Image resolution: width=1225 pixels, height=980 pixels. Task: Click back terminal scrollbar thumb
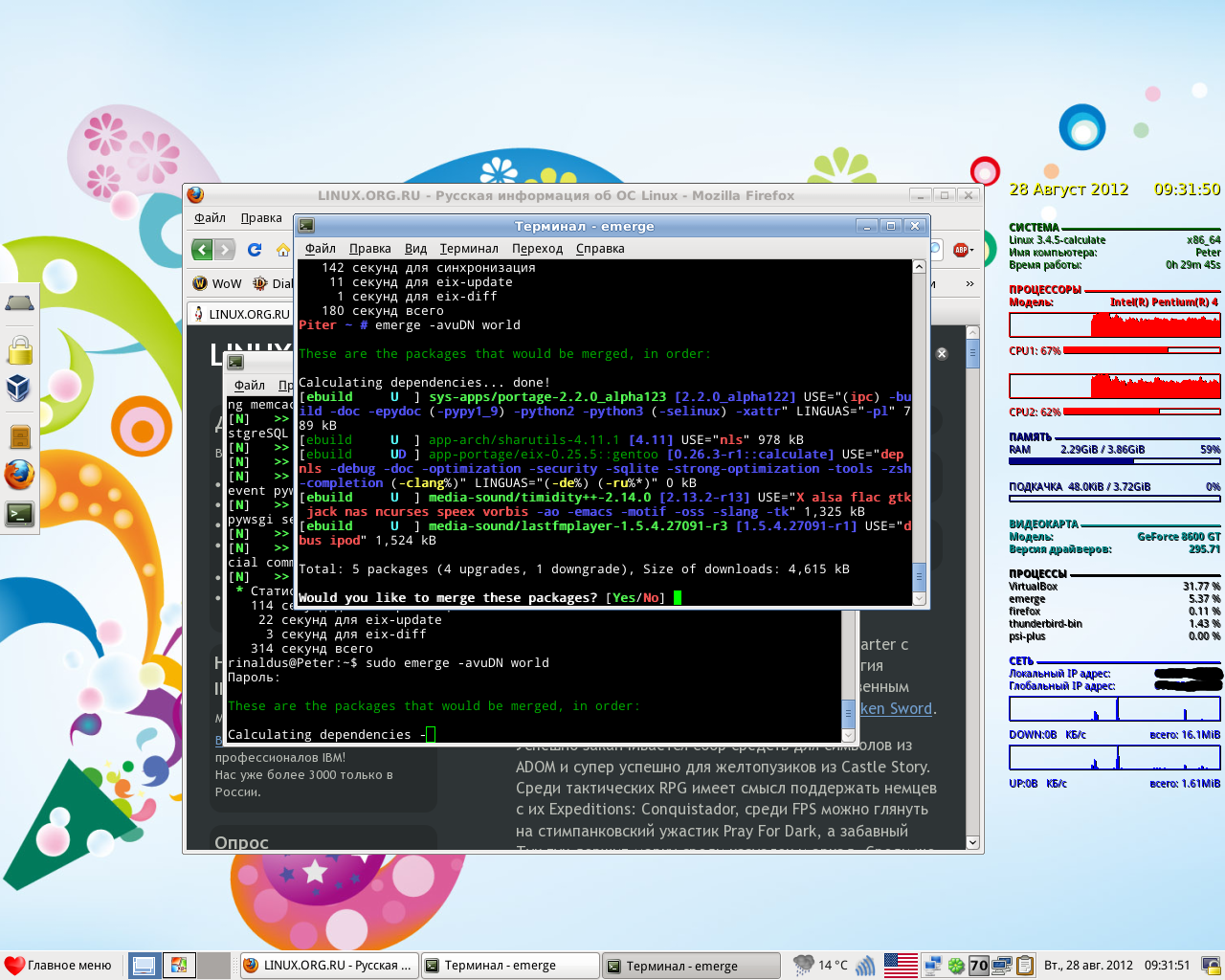848,714
